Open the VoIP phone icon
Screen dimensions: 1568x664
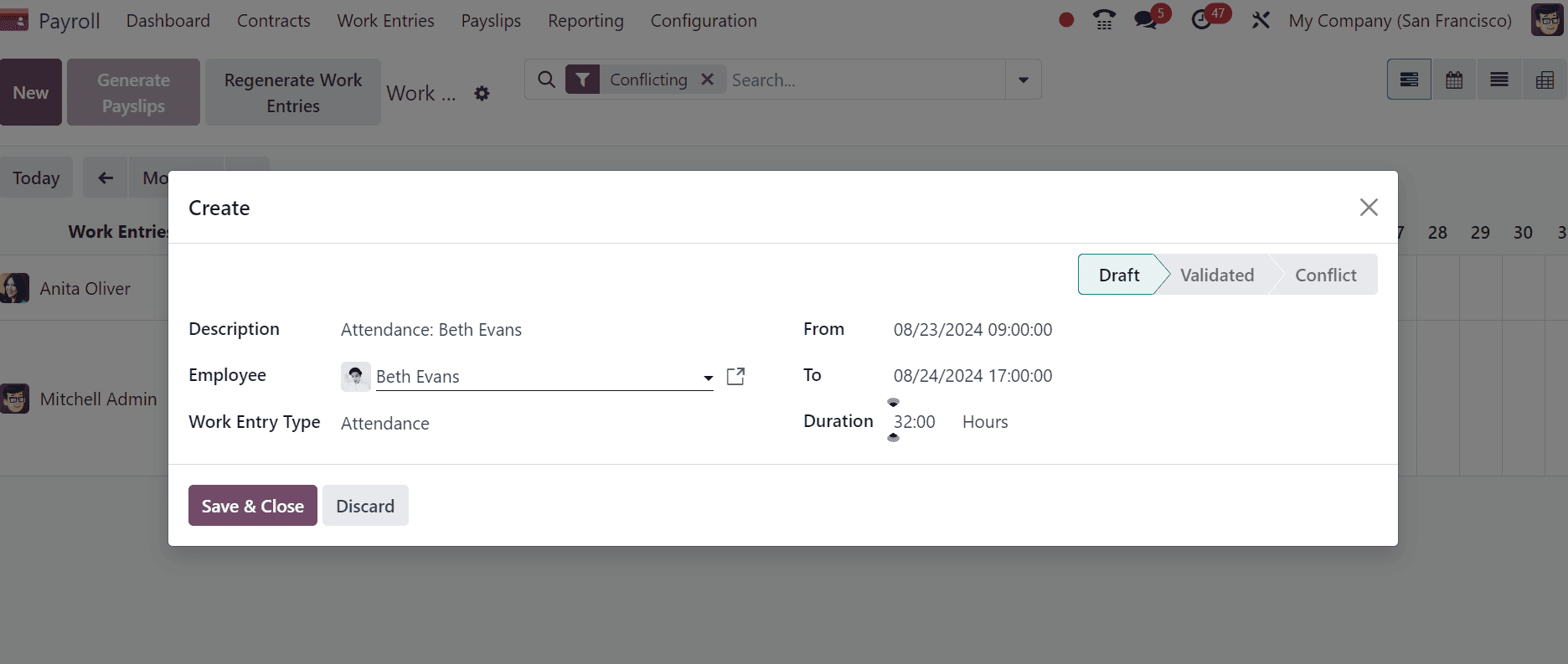[1105, 20]
